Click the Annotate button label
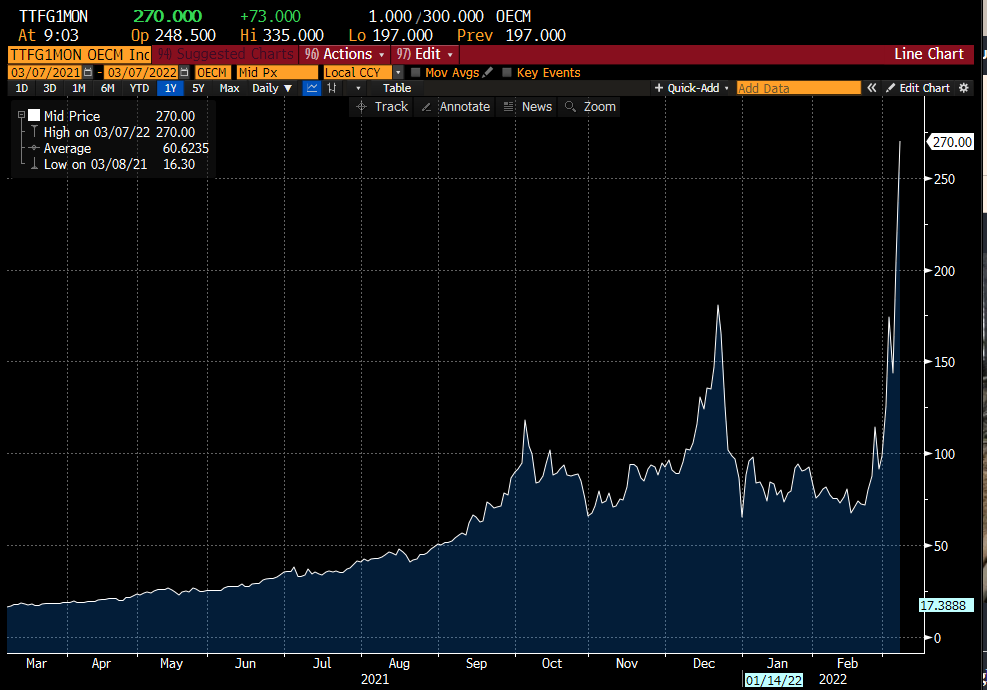The width and height of the screenshot is (987, 690). (x=465, y=106)
